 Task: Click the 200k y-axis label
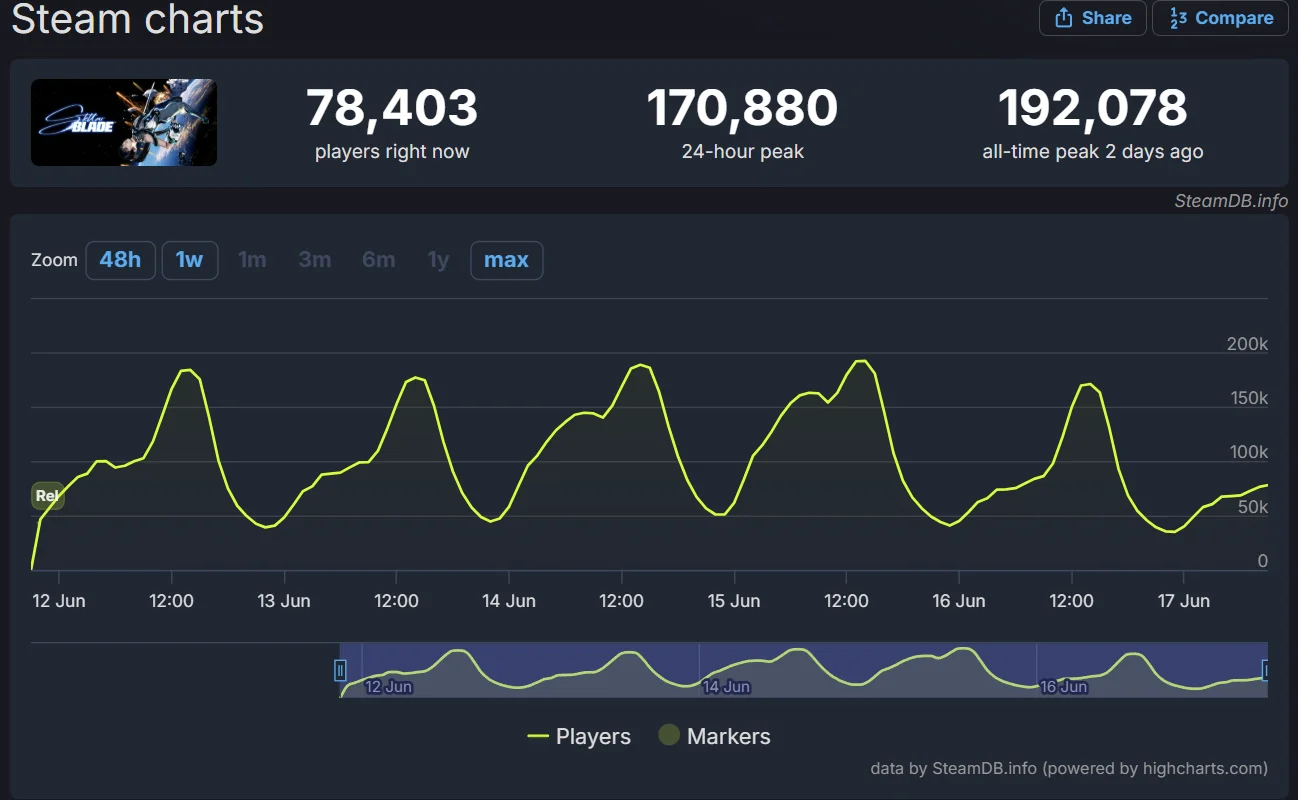coord(1247,344)
